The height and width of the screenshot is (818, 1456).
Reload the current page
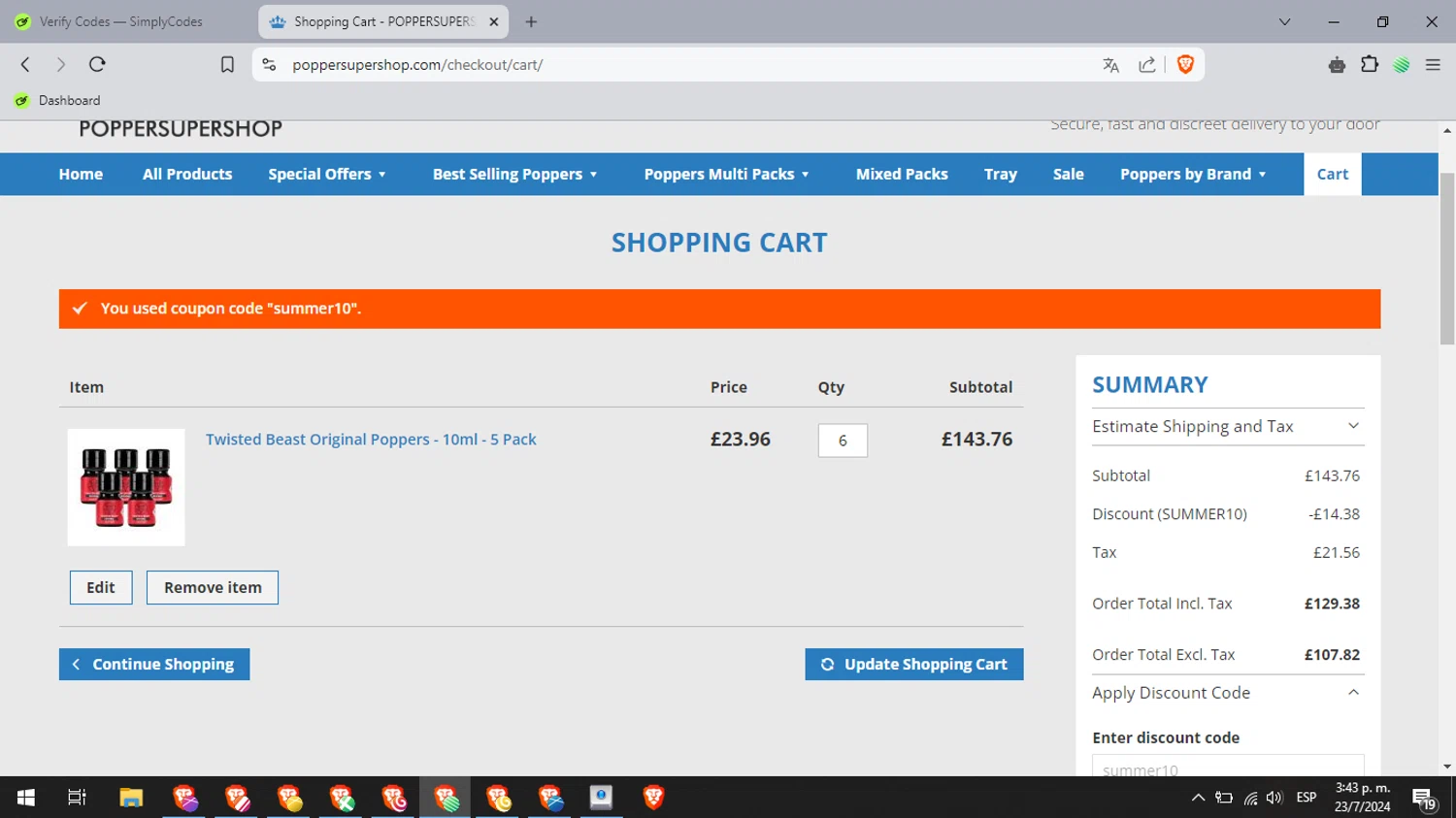pos(97,65)
